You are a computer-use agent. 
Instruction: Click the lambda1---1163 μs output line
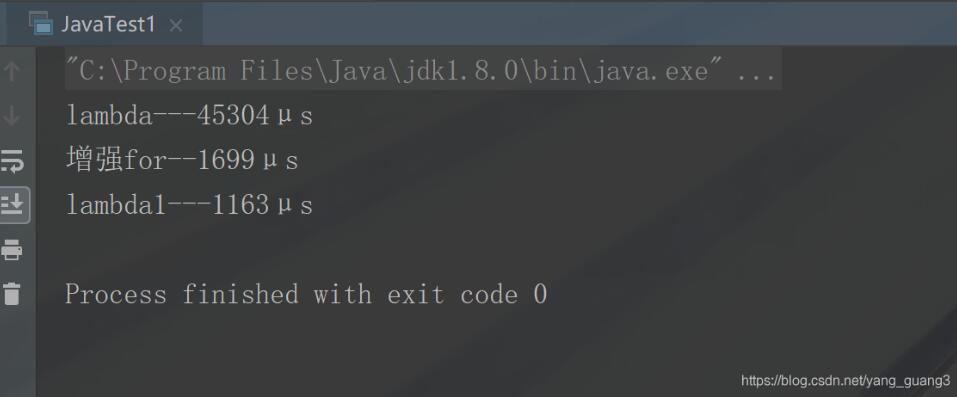189,205
